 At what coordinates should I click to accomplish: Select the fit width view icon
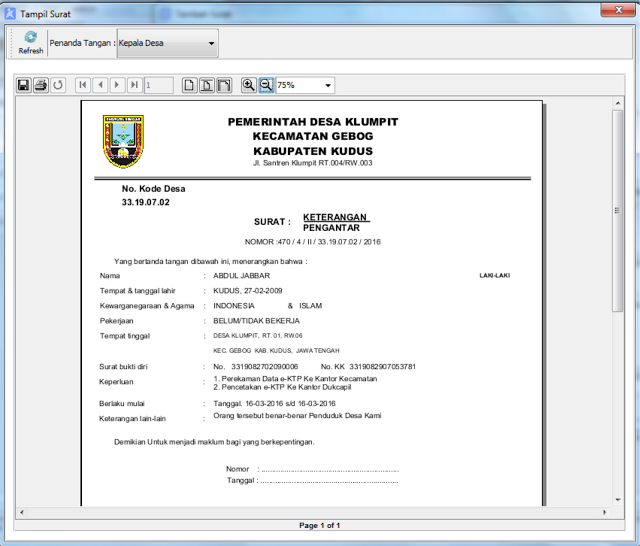[x=224, y=85]
